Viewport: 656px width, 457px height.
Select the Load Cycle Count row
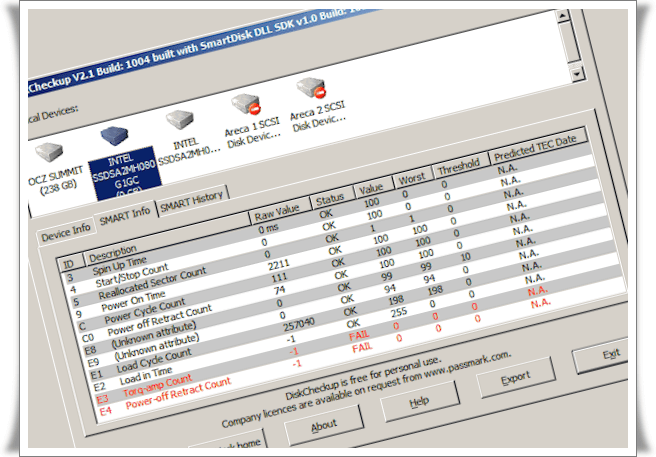[x=355, y=310]
